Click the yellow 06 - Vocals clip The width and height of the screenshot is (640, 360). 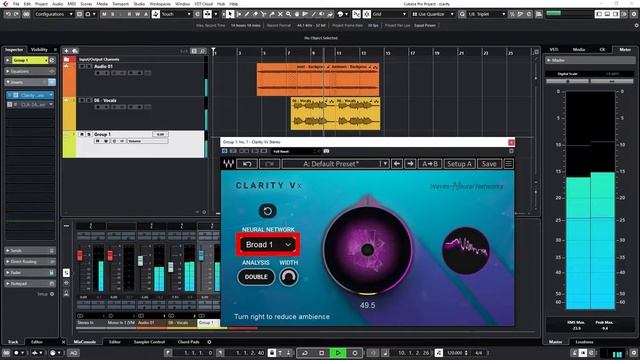[x=336, y=114]
